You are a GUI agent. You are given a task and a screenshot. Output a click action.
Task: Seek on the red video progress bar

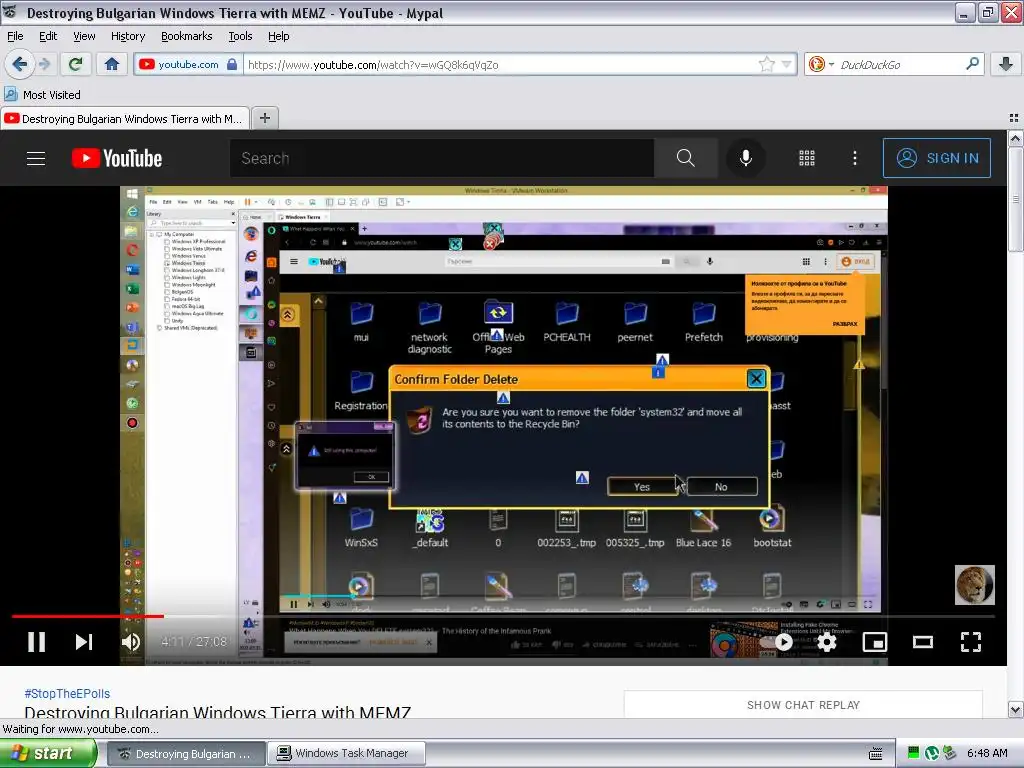[x=503, y=616]
